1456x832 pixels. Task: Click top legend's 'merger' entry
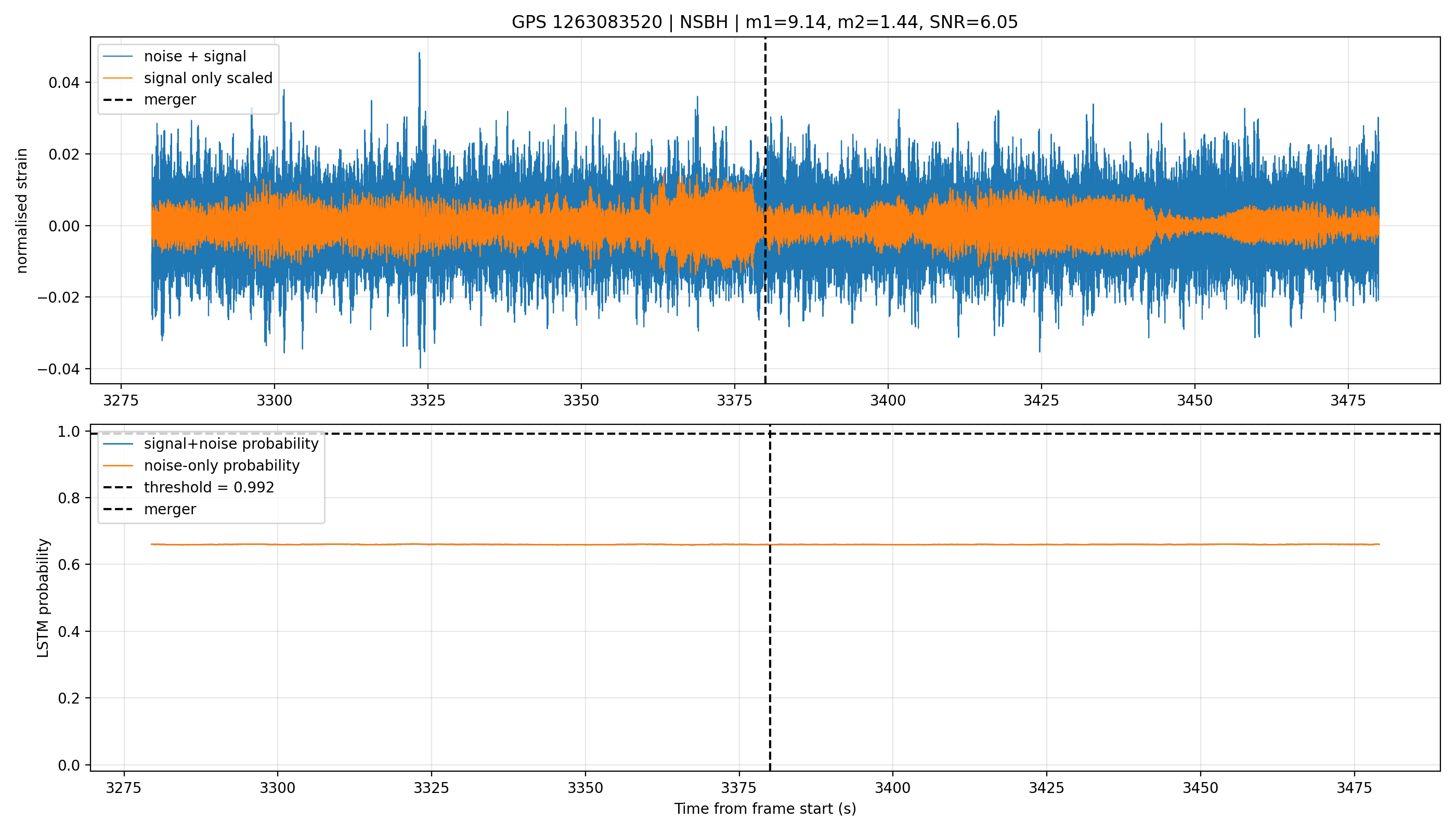pos(170,99)
